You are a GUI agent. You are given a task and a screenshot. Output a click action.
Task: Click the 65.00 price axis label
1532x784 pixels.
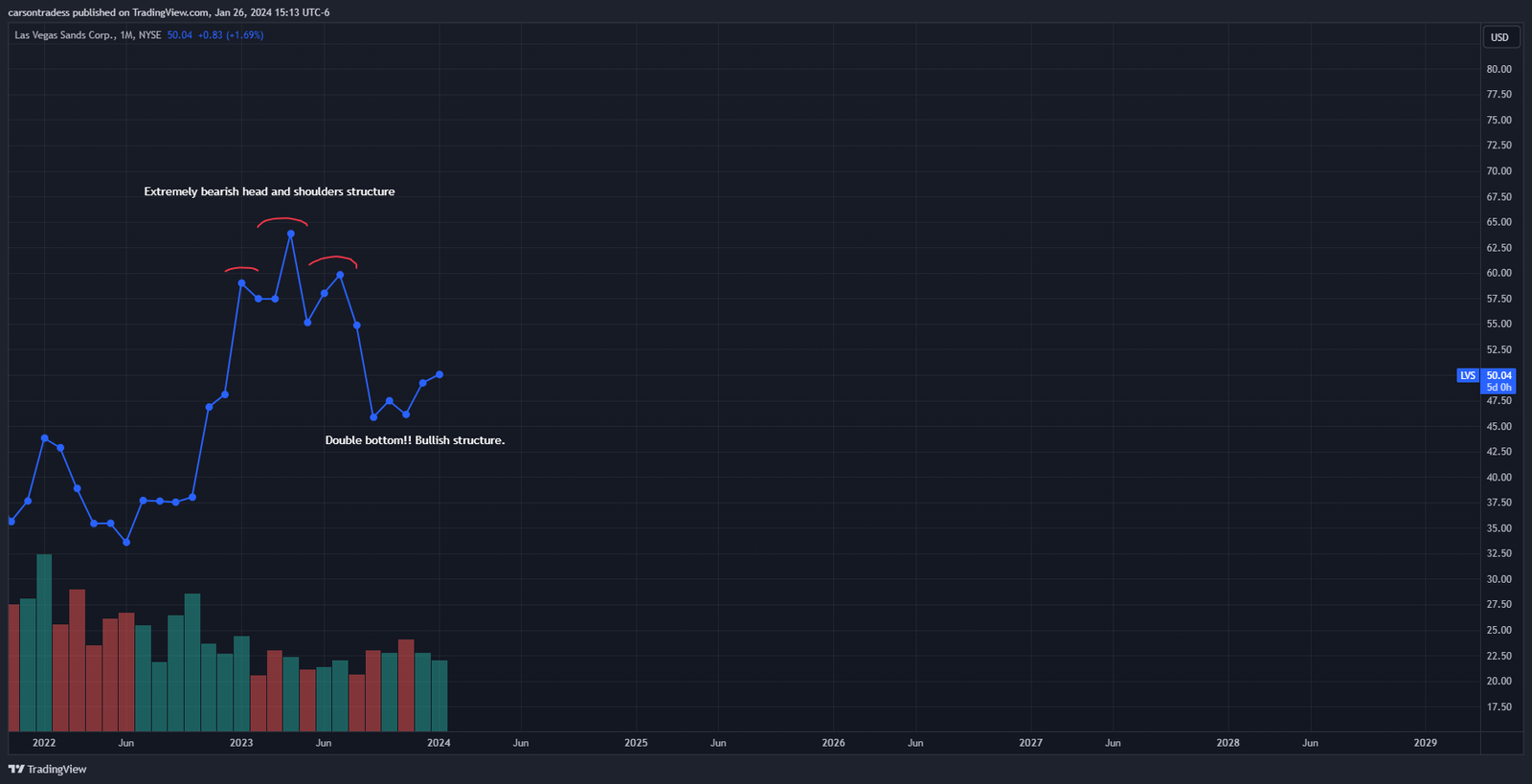(x=1498, y=222)
